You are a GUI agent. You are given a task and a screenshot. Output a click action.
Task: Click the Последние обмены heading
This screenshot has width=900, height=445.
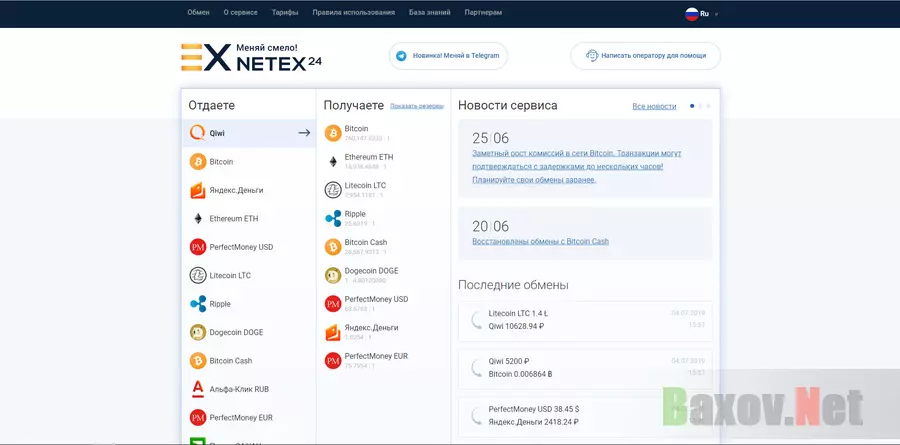tap(513, 285)
